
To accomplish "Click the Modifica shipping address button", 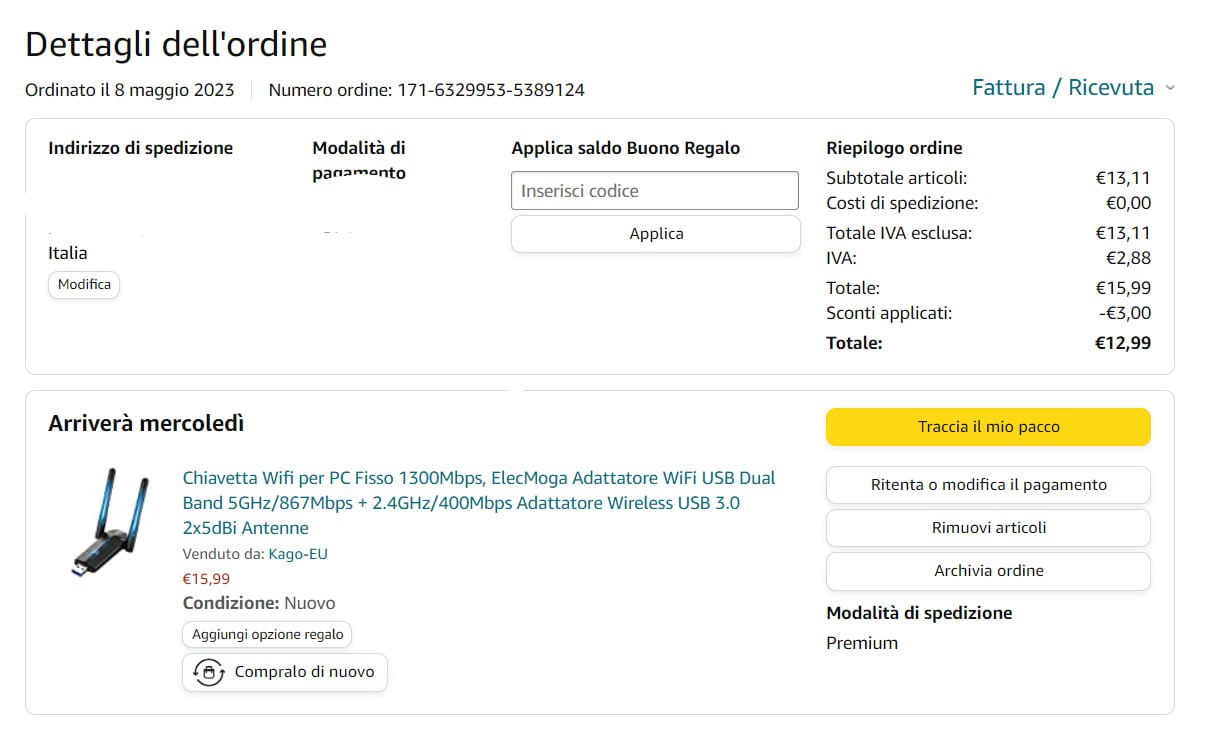I will coord(84,284).
